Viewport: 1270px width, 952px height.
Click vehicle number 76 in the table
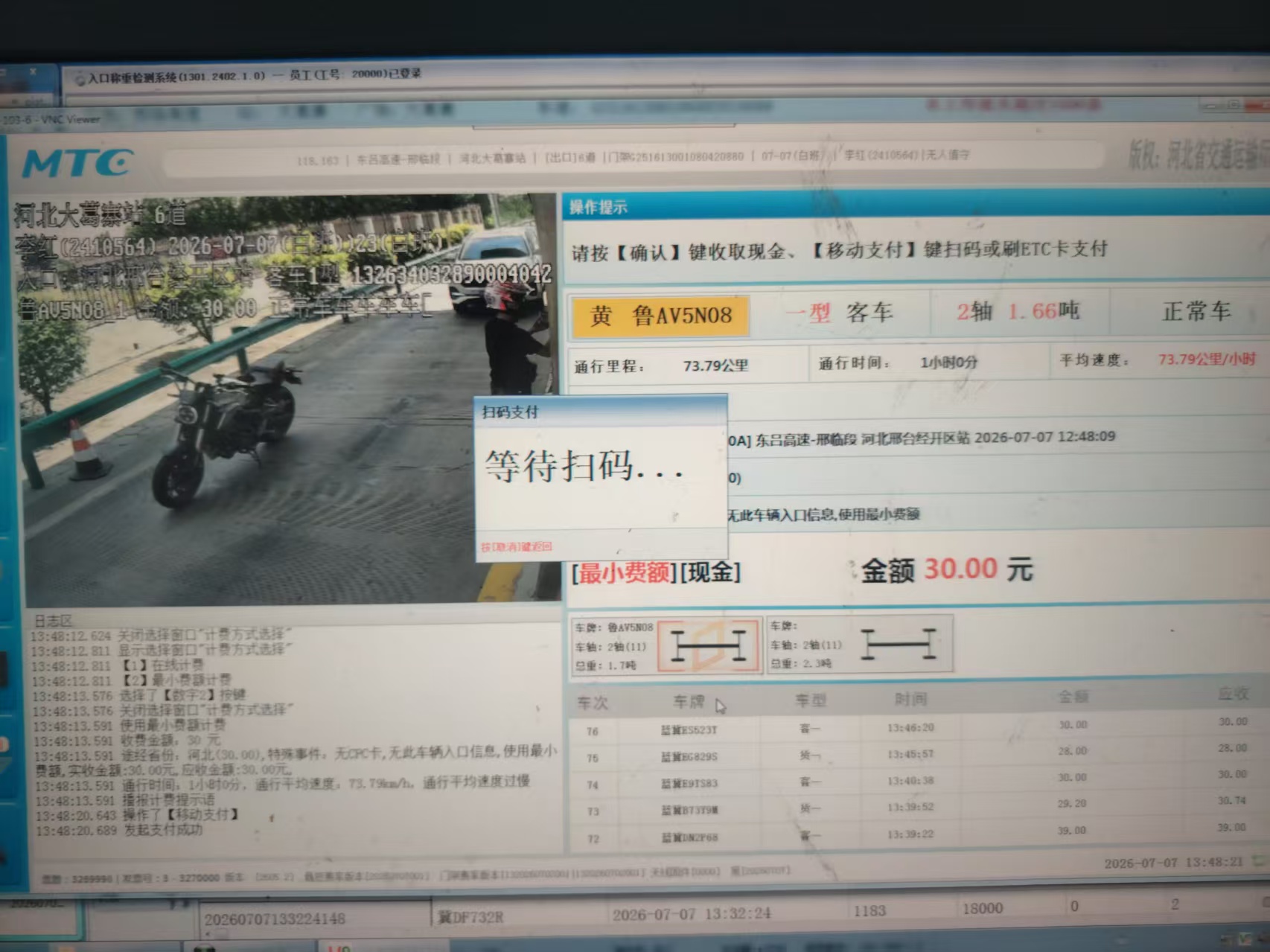coord(593,732)
